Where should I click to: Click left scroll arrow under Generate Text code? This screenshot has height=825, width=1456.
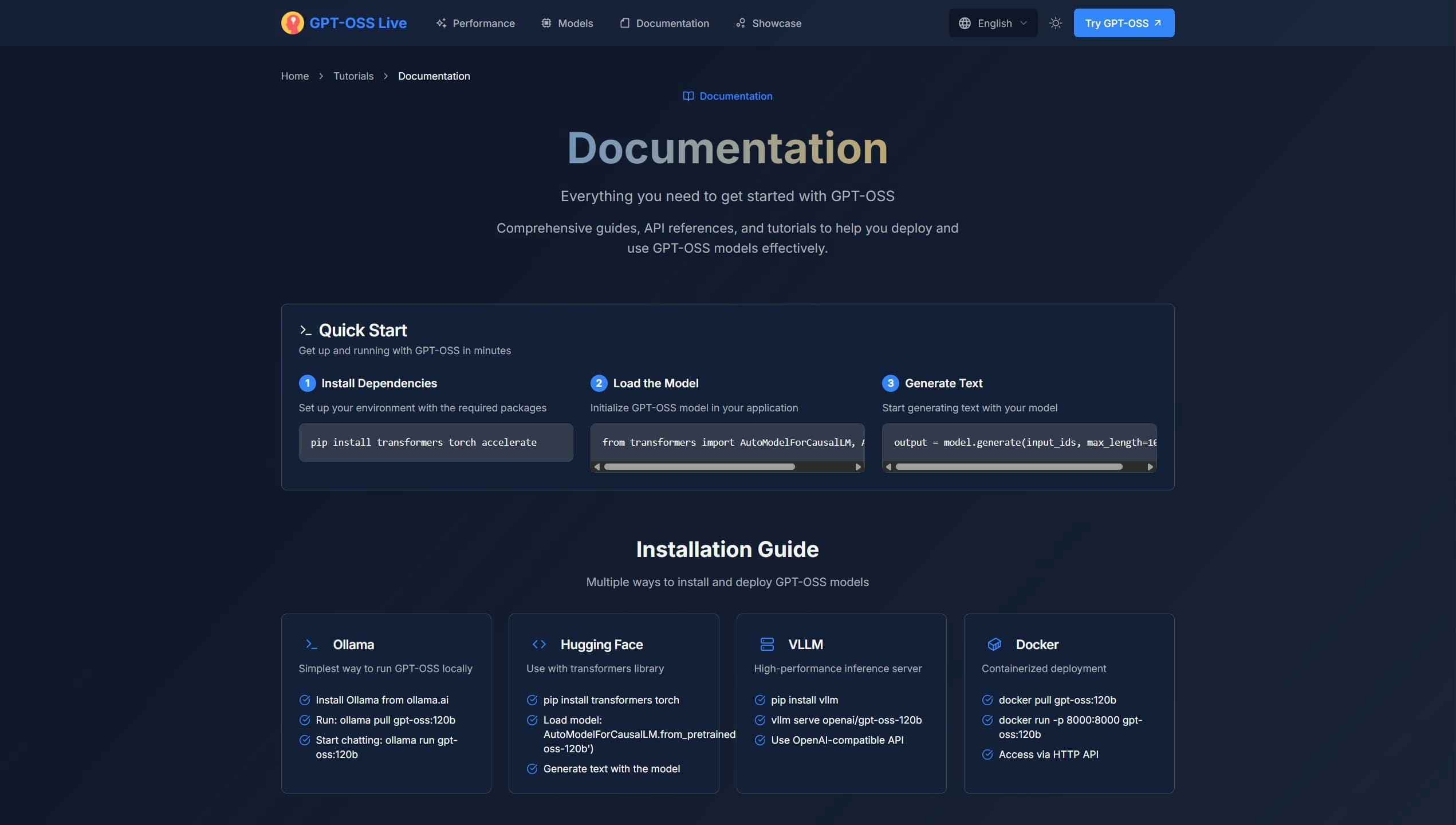coord(888,467)
